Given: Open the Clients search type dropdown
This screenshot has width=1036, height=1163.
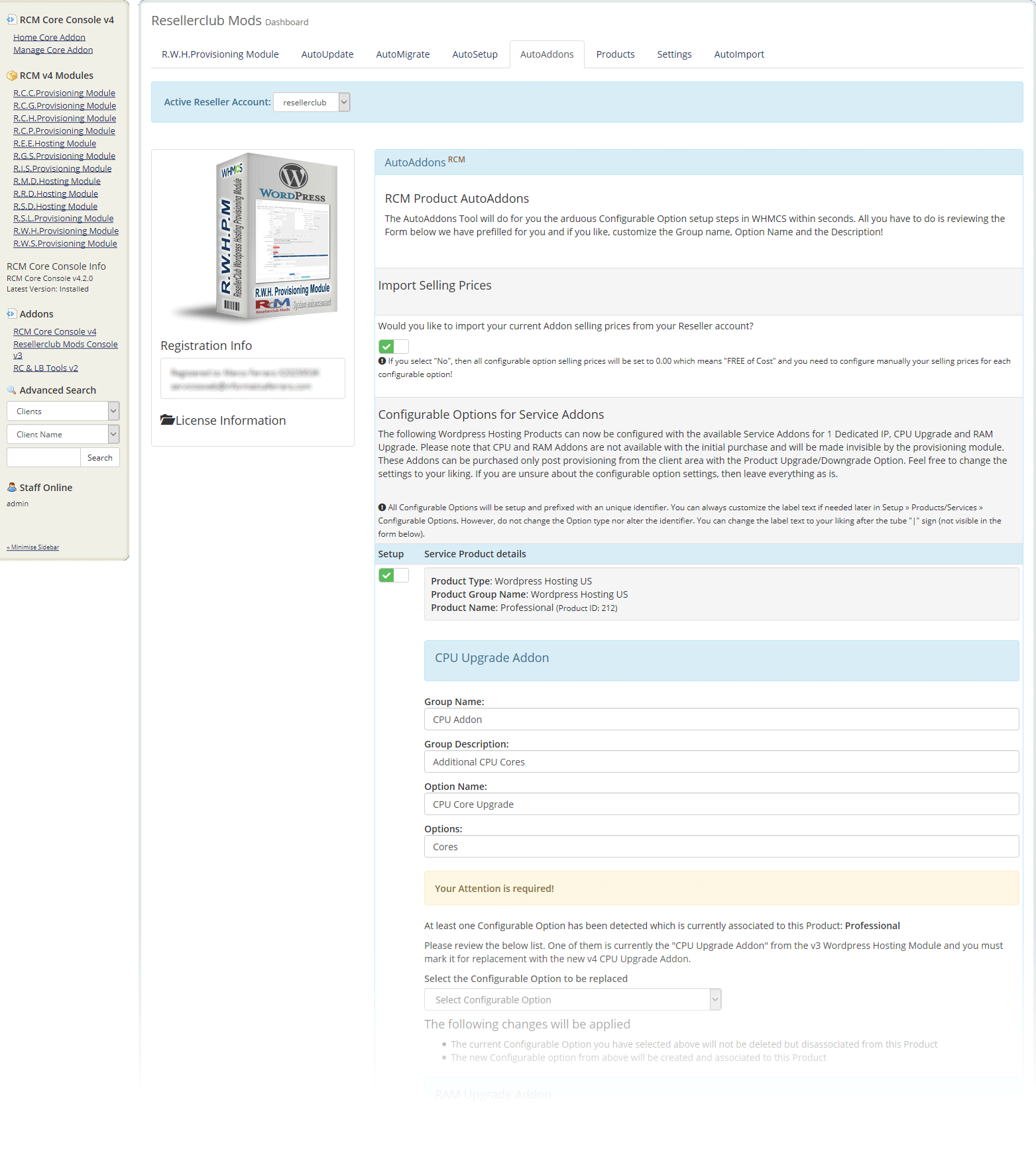Looking at the screenshot, I should (63, 412).
